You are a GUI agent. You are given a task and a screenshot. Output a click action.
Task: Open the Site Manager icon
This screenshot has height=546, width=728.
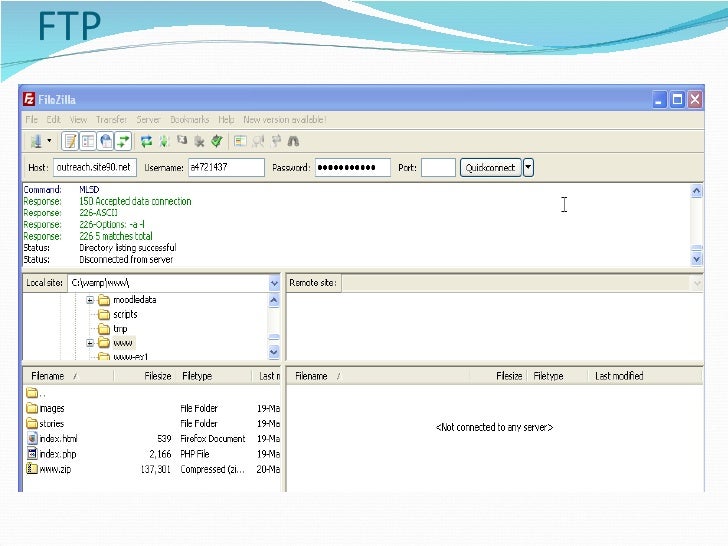pyautogui.click(x=36, y=141)
